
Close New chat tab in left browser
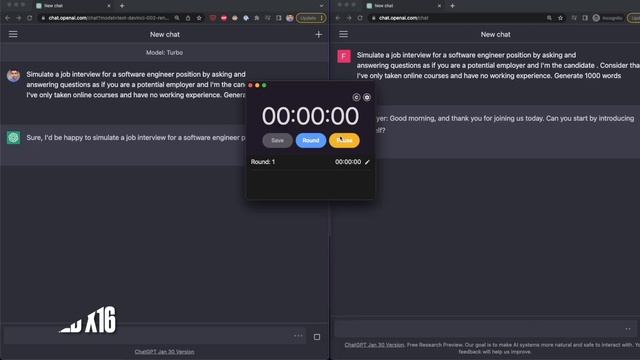109,6
